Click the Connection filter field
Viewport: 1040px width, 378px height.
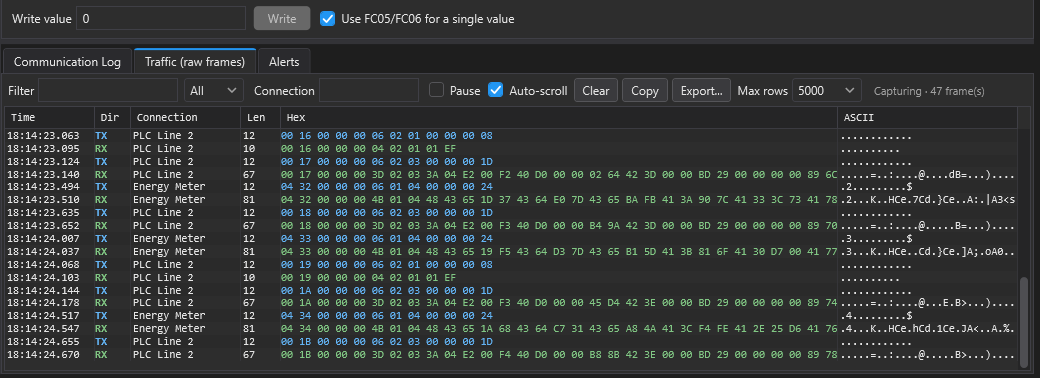pyautogui.click(x=369, y=90)
